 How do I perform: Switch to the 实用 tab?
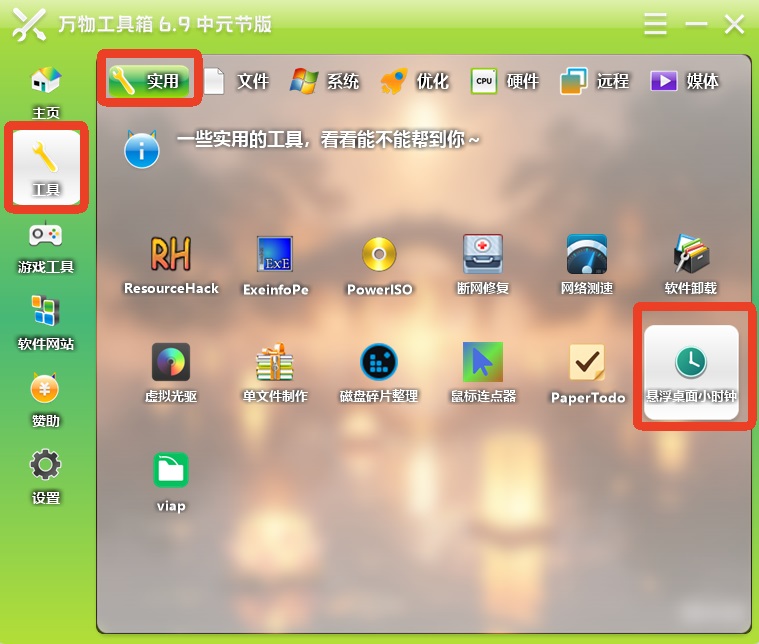149,81
